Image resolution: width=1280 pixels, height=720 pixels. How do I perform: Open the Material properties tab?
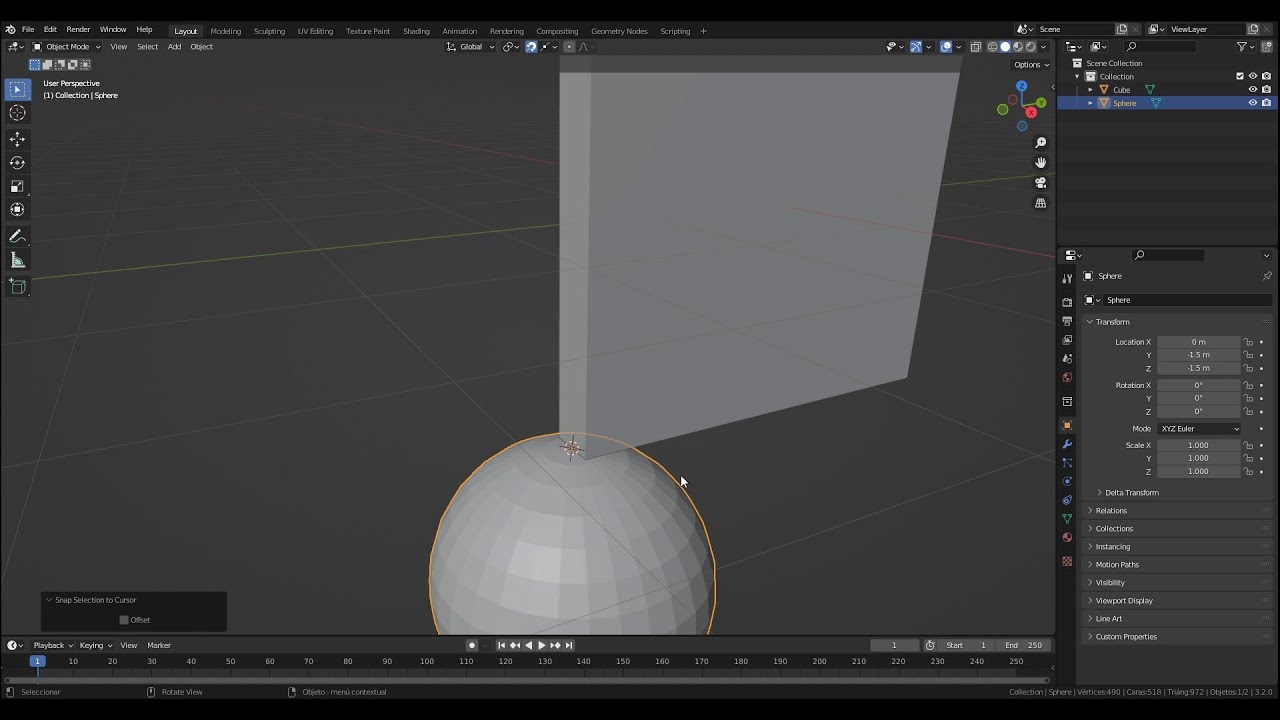click(1067, 538)
